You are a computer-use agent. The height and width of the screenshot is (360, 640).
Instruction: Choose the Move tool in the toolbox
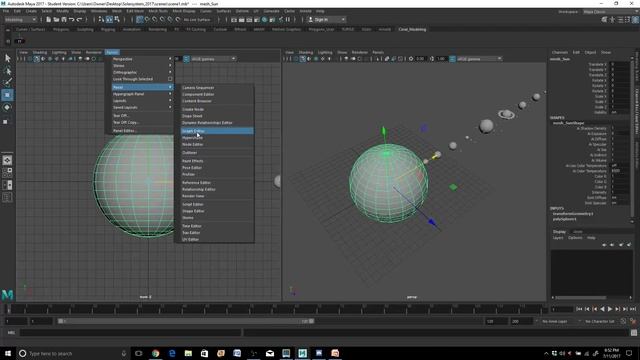pyautogui.click(x=7, y=95)
